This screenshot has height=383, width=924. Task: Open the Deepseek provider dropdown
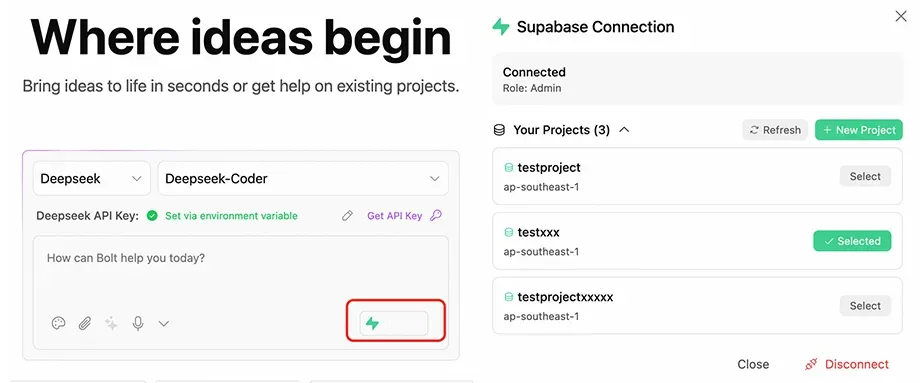[91, 179]
